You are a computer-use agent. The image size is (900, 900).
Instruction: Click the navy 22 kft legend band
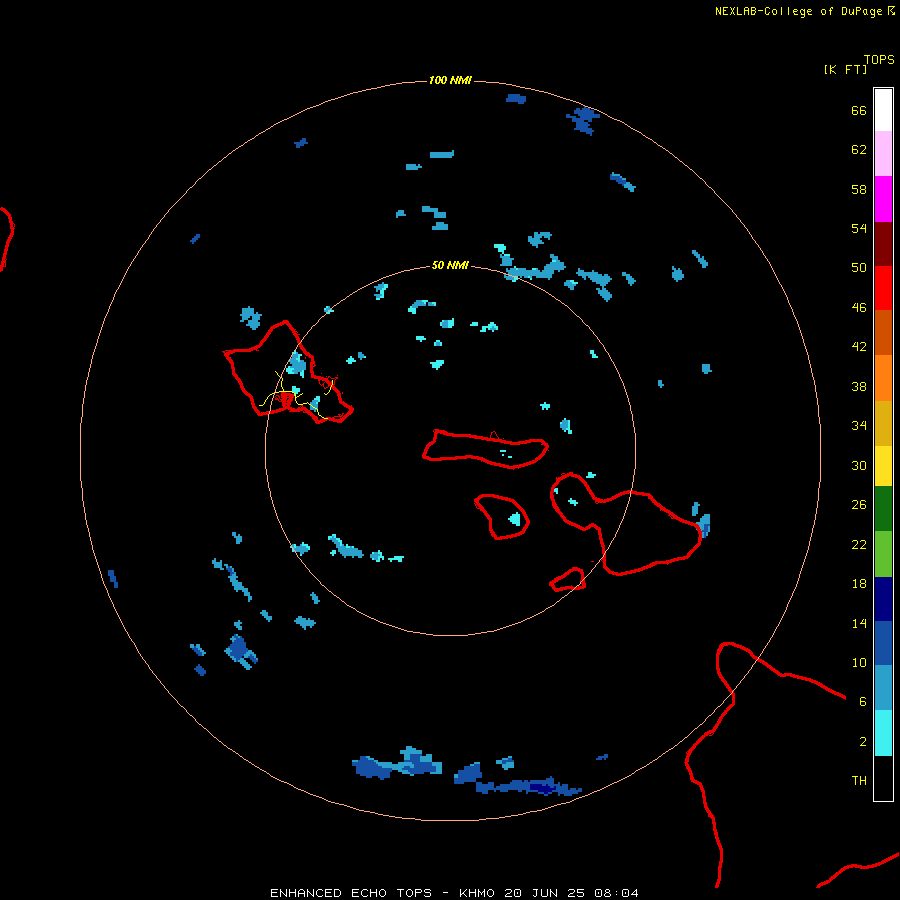click(x=883, y=599)
